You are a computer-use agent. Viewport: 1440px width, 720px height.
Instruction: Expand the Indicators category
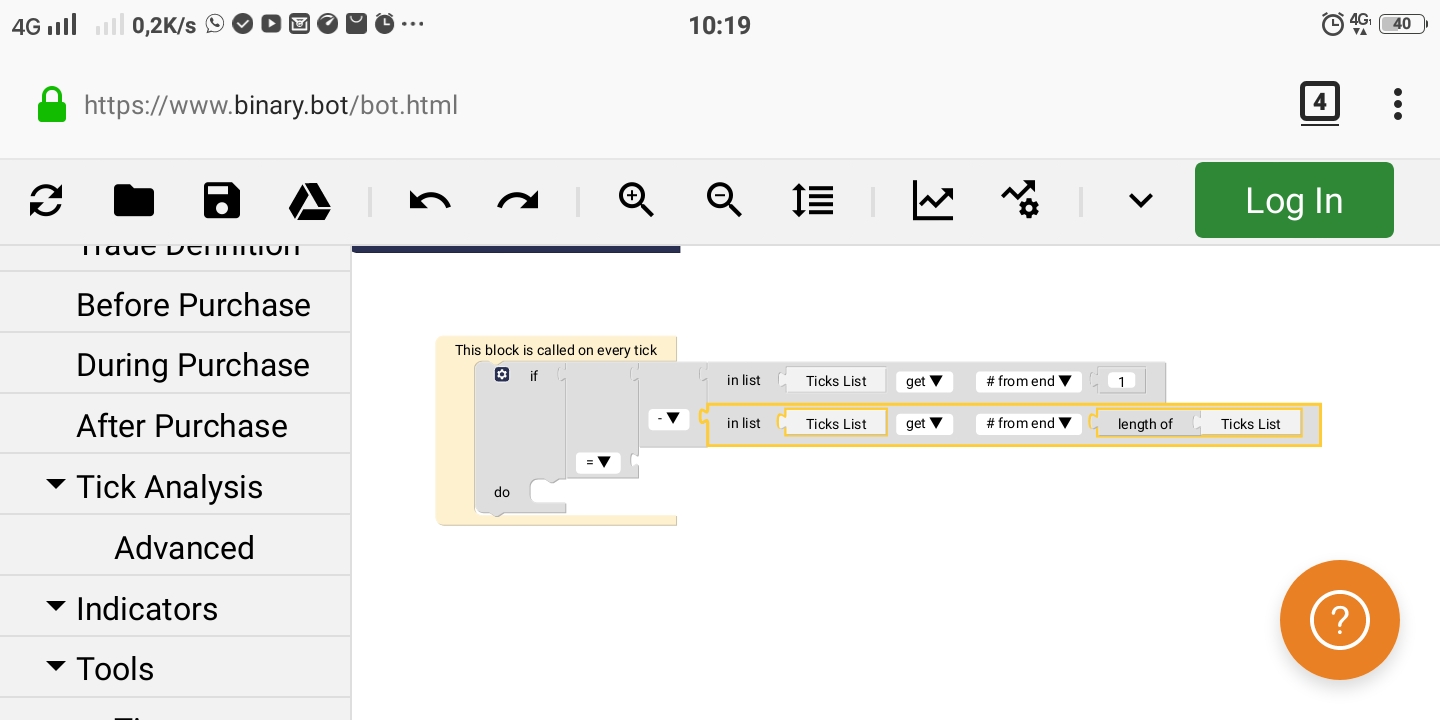pyautogui.click(x=175, y=609)
